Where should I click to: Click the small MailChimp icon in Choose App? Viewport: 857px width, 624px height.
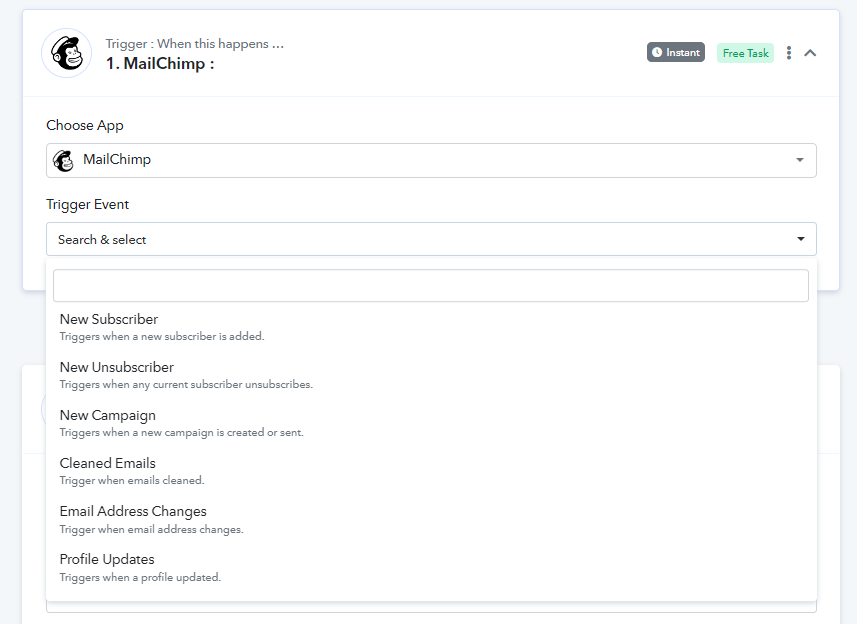(x=64, y=161)
